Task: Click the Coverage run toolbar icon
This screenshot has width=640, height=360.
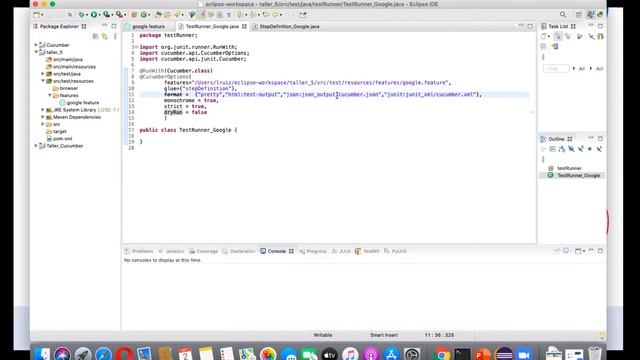Action: tap(107, 15)
